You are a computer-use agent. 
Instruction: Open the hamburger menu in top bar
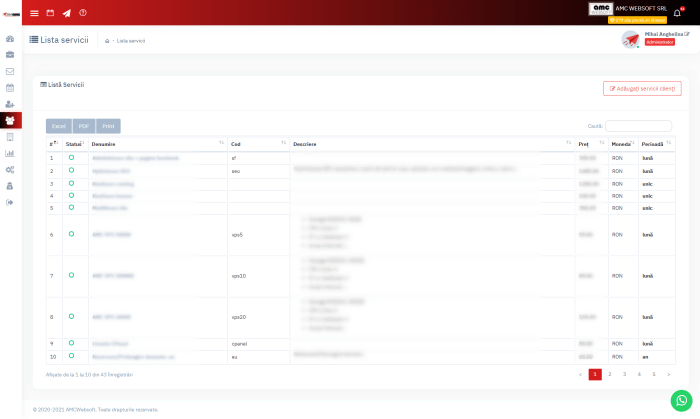[34, 13]
